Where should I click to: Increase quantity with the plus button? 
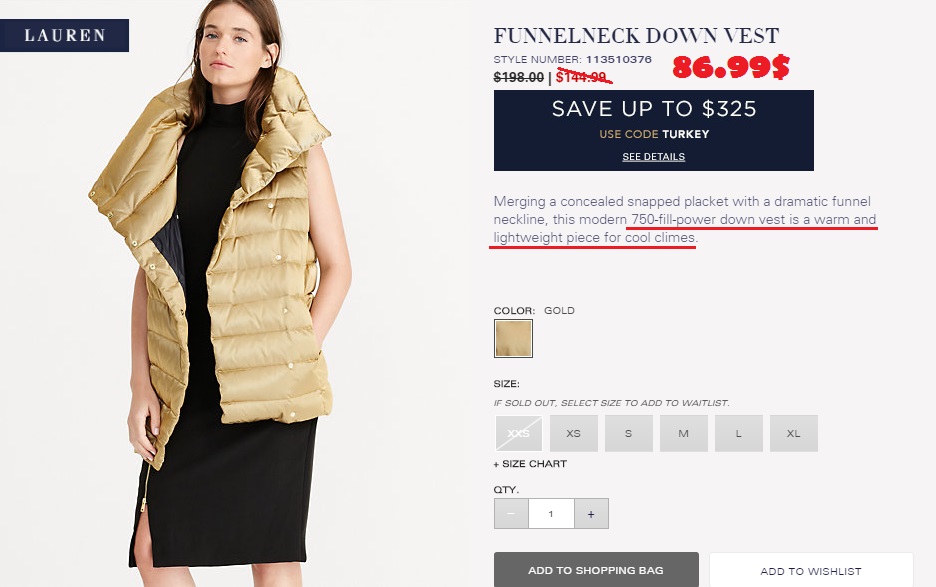point(591,514)
